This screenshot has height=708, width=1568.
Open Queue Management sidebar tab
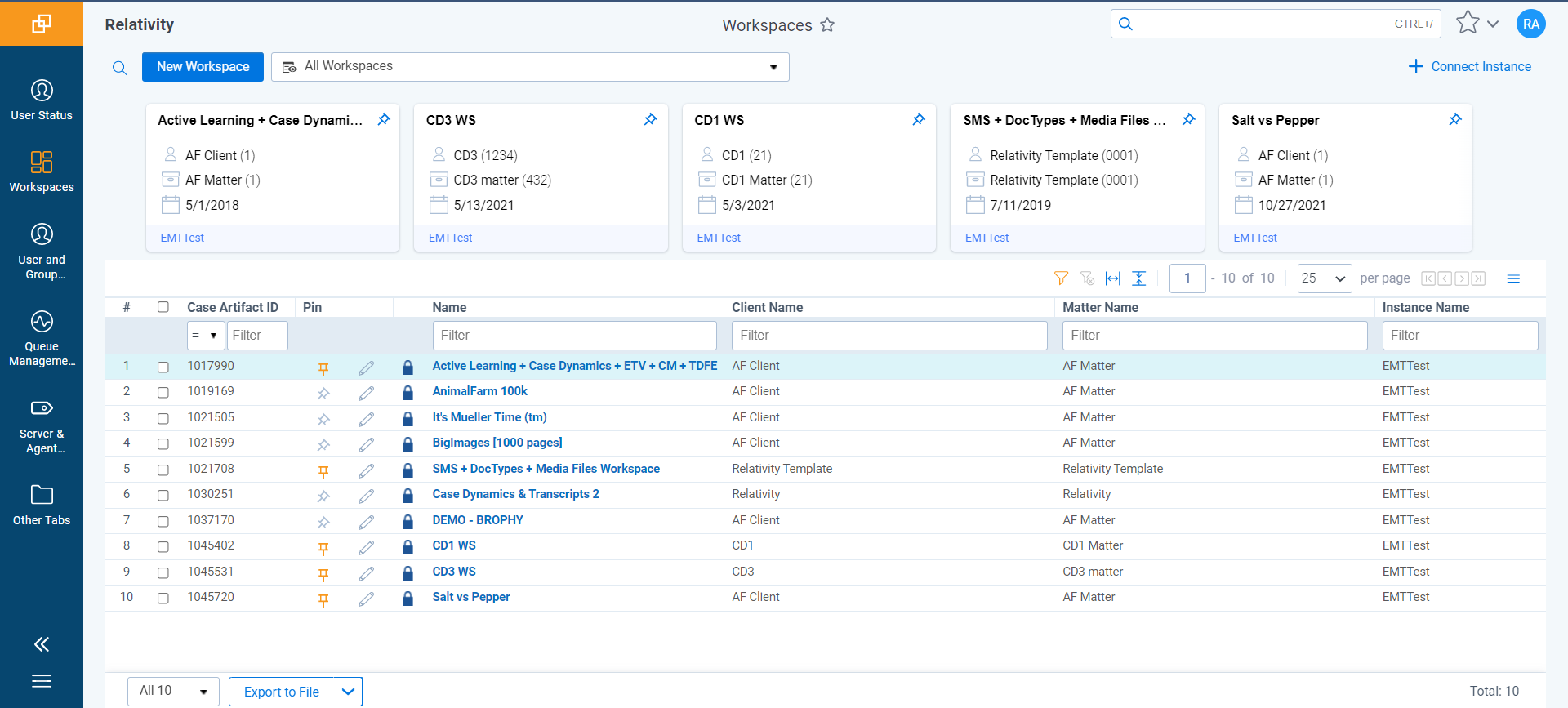[42, 338]
